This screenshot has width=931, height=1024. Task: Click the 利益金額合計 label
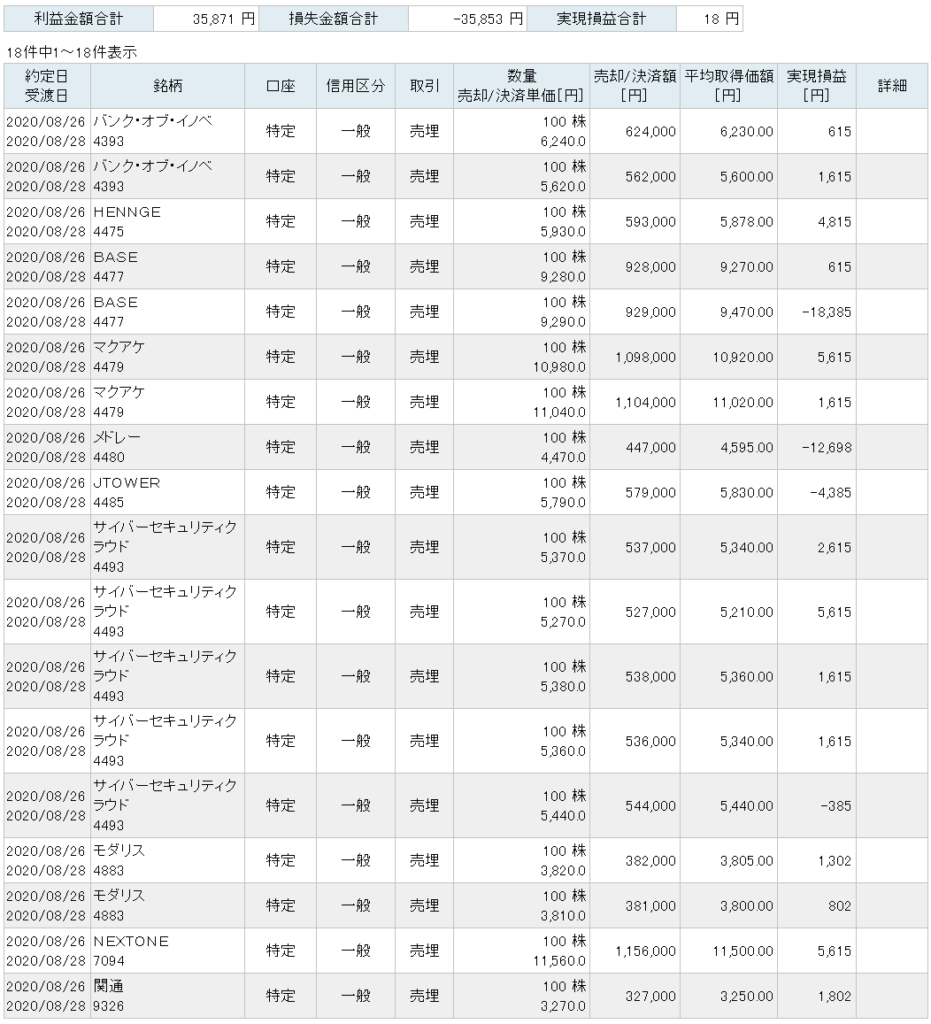point(78,19)
